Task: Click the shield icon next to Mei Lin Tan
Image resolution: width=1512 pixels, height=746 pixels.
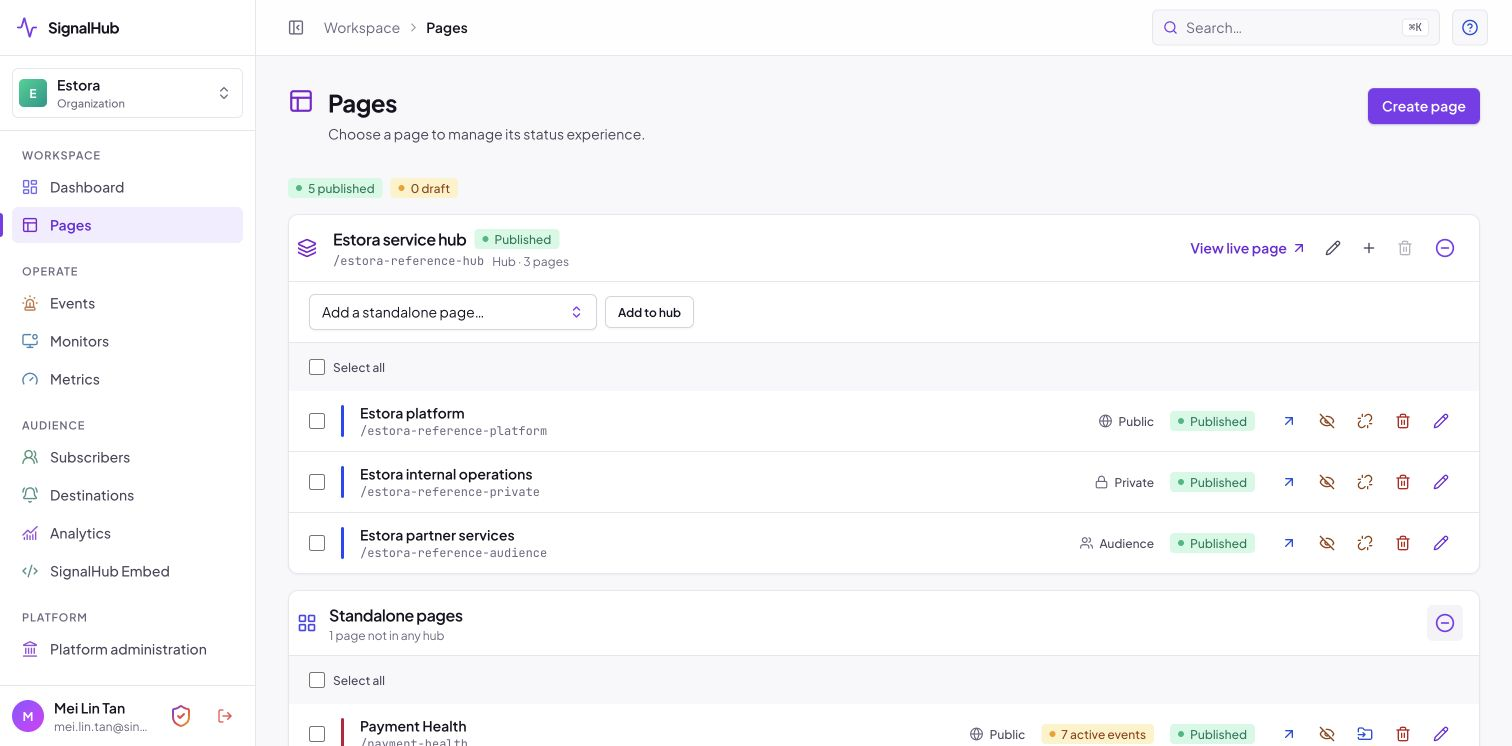Action: point(181,716)
